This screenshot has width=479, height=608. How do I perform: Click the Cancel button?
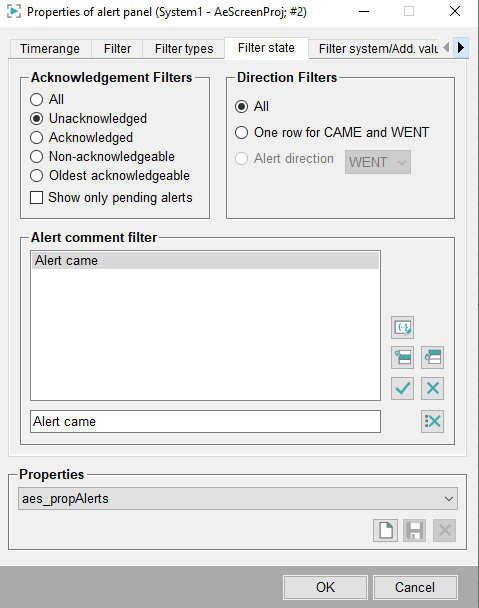point(415,587)
